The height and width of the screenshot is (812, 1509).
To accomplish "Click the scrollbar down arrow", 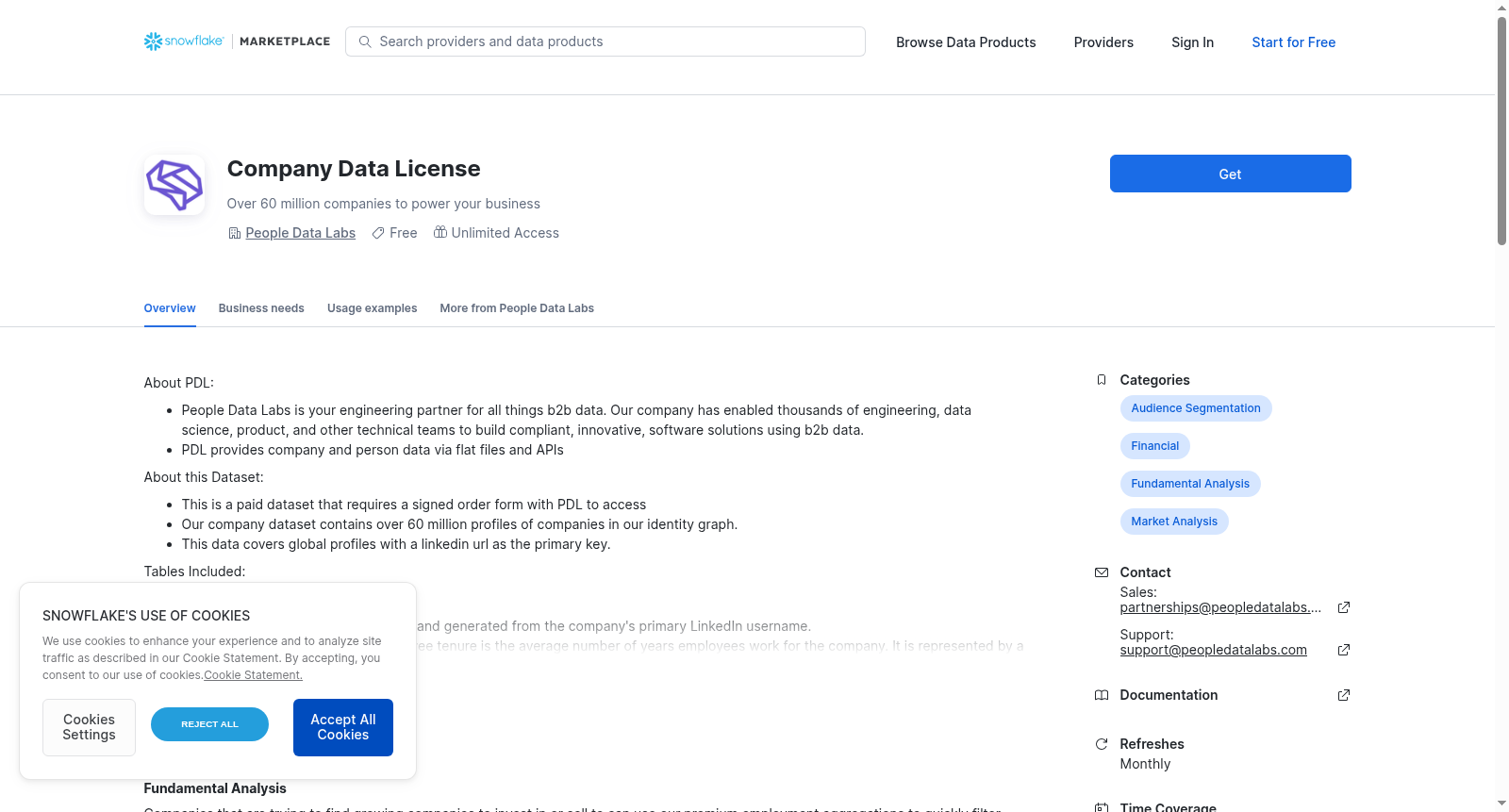I will tap(1501, 804).
